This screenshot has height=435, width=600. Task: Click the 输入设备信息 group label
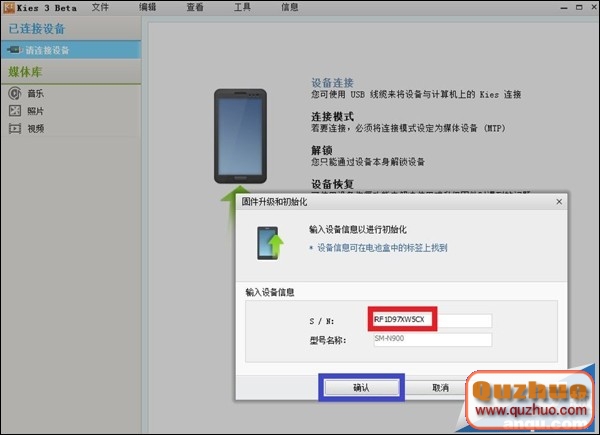270,292
